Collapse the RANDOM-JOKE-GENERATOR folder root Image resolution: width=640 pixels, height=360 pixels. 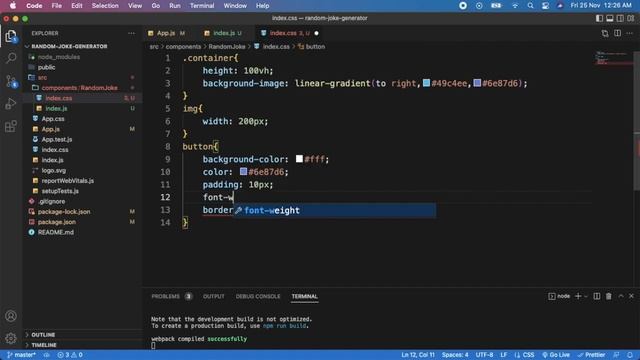tap(69, 47)
